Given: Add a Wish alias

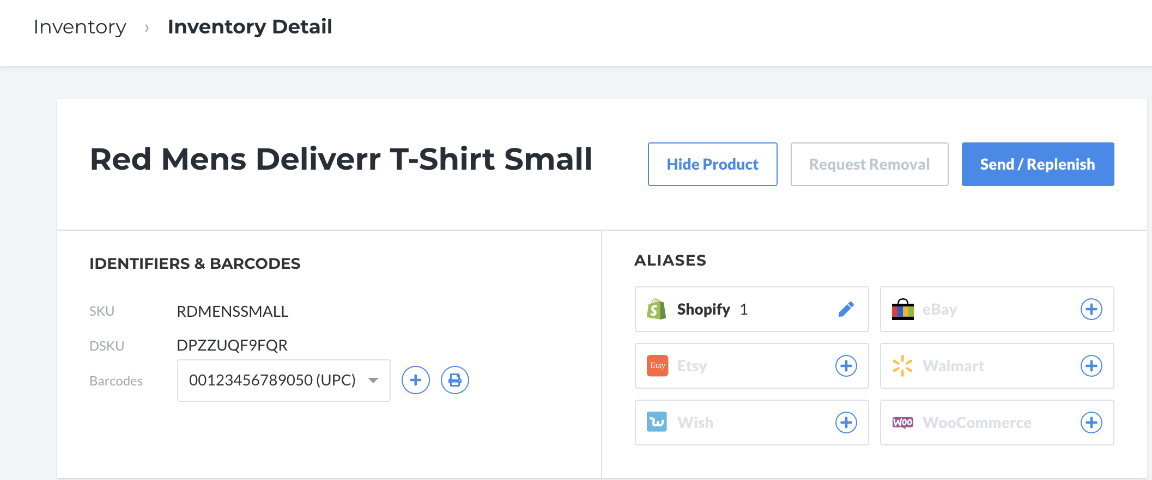Looking at the screenshot, I should click(x=846, y=423).
